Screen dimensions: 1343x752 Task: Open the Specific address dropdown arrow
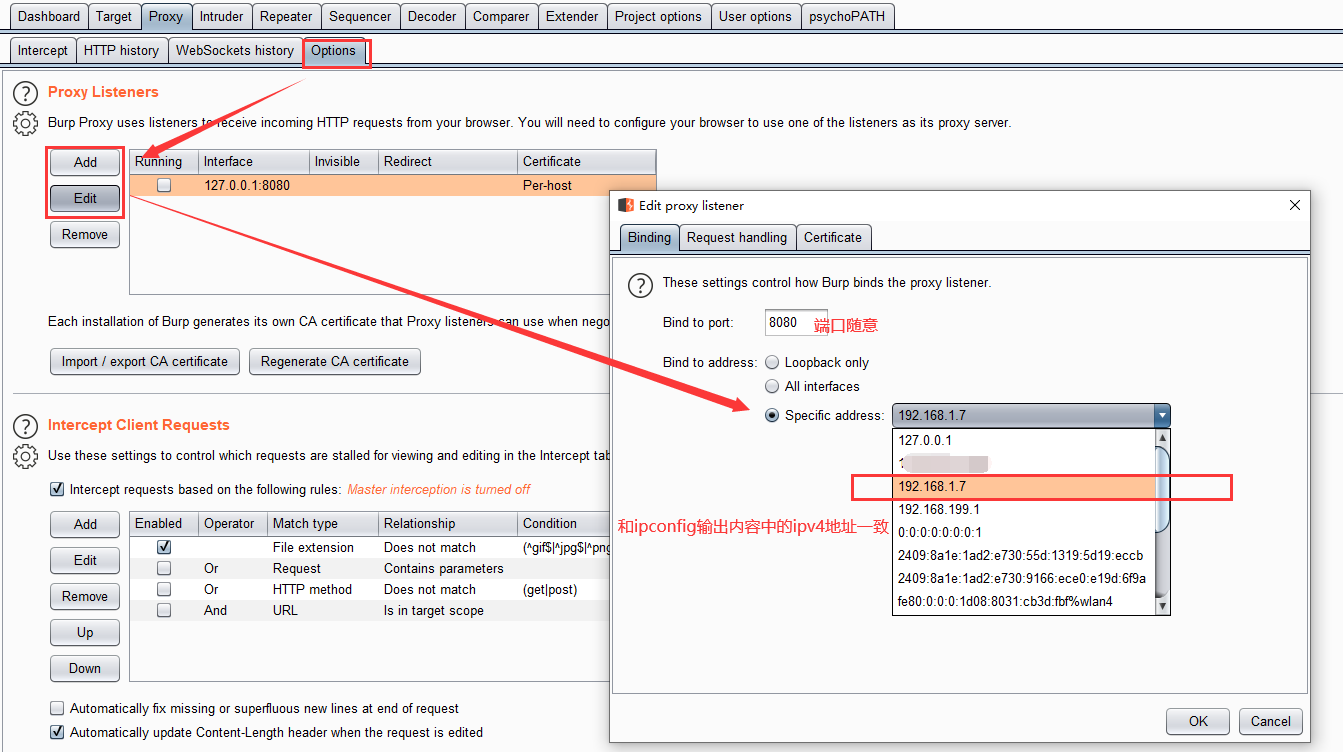tap(1161, 415)
